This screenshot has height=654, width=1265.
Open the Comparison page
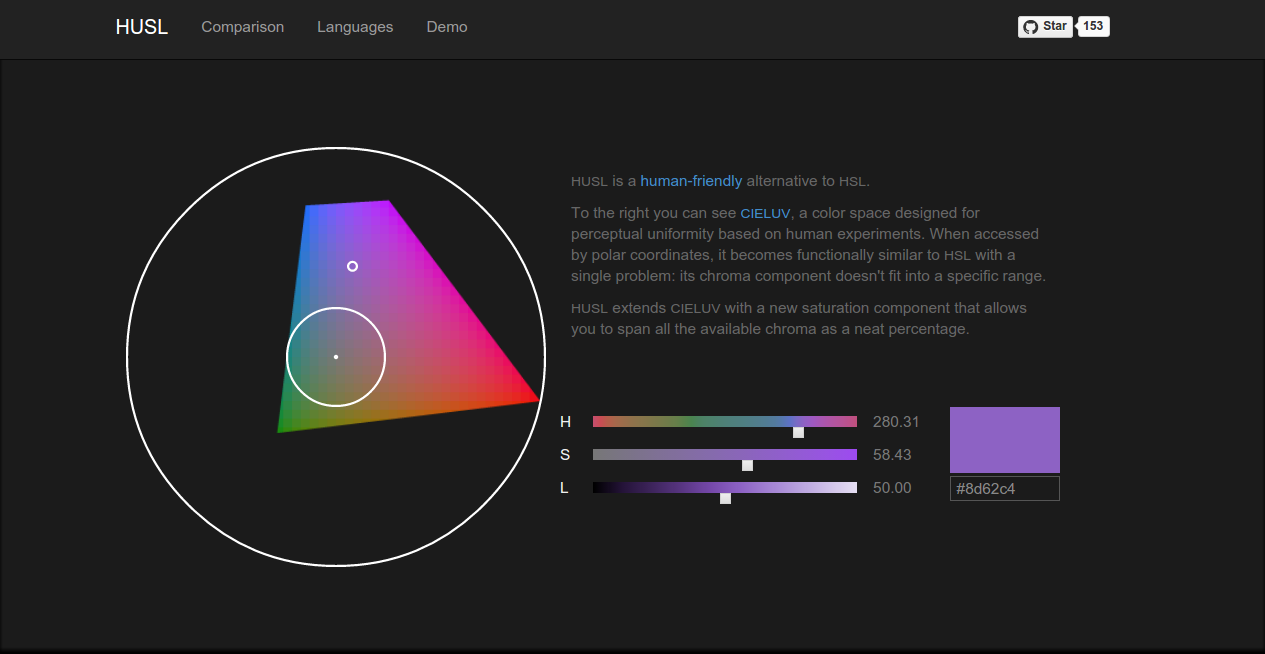point(242,27)
